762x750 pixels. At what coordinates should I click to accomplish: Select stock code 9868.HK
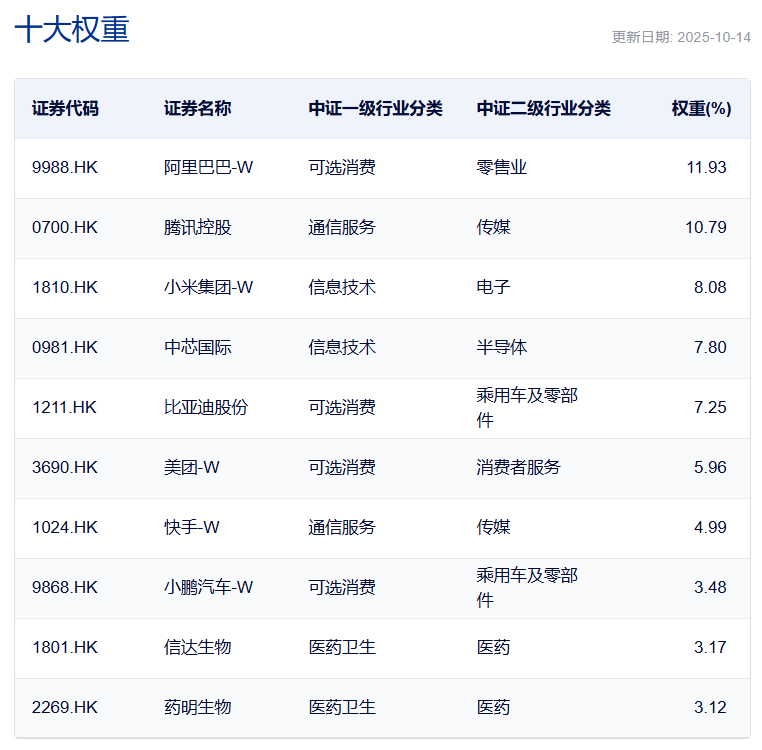[65, 588]
